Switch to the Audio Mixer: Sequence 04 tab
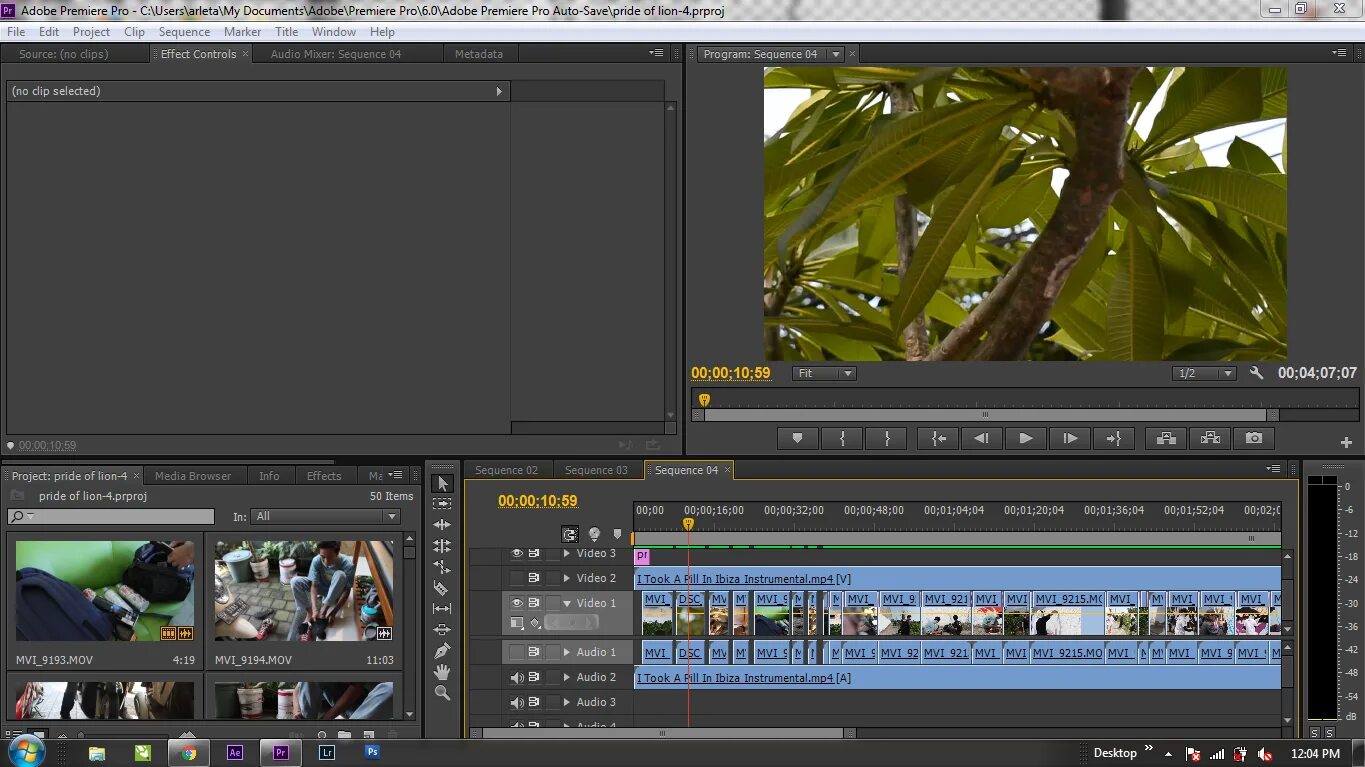Image resolution: width=1365 pixels, height=767 pixels. [x=335, y=54]
